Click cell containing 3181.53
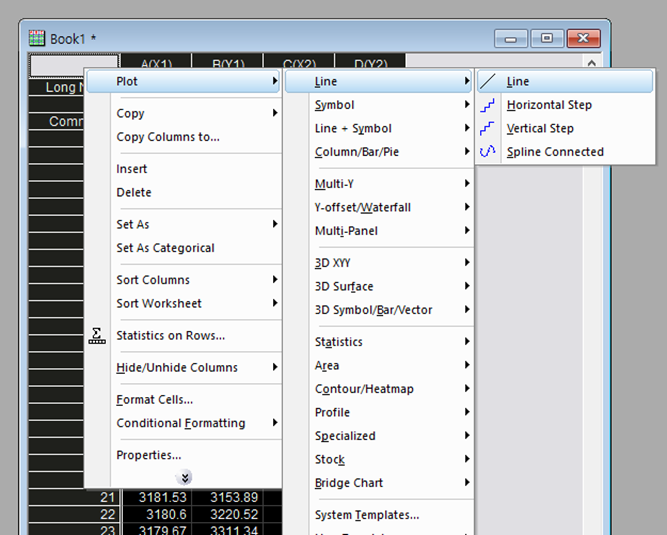This screenshot has height=535, width=667. point(157,498)
